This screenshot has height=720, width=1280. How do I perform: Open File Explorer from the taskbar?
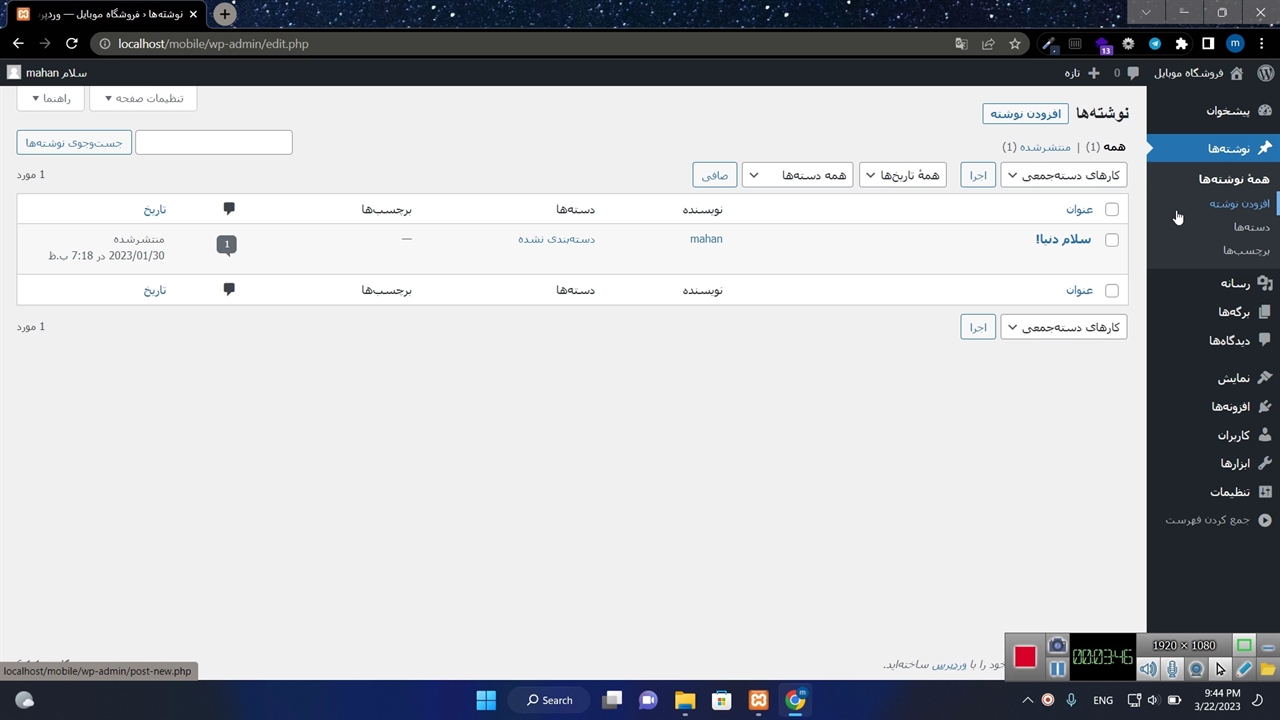[684, 700]
